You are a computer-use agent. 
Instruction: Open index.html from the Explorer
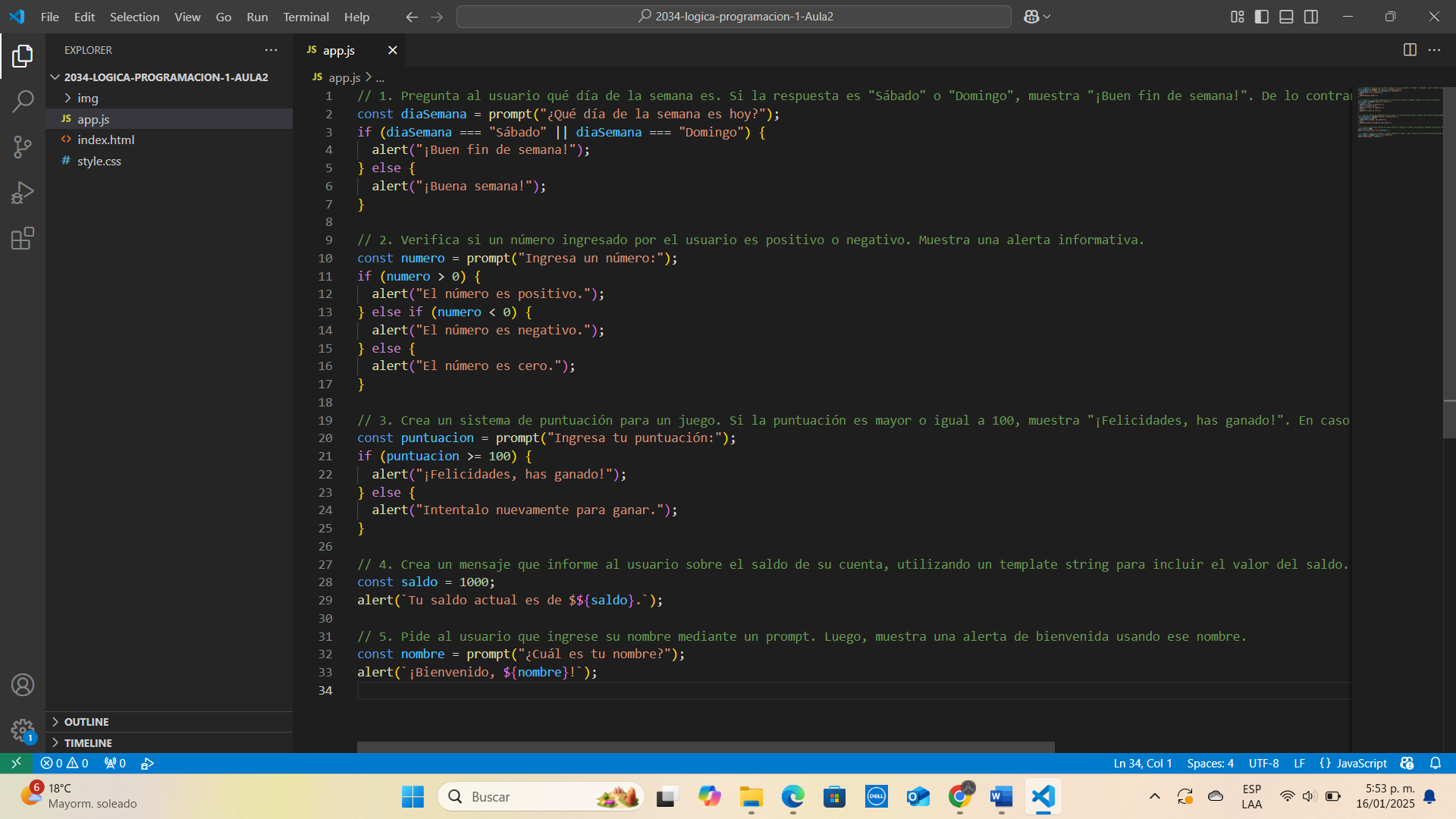tap(105, 140)
